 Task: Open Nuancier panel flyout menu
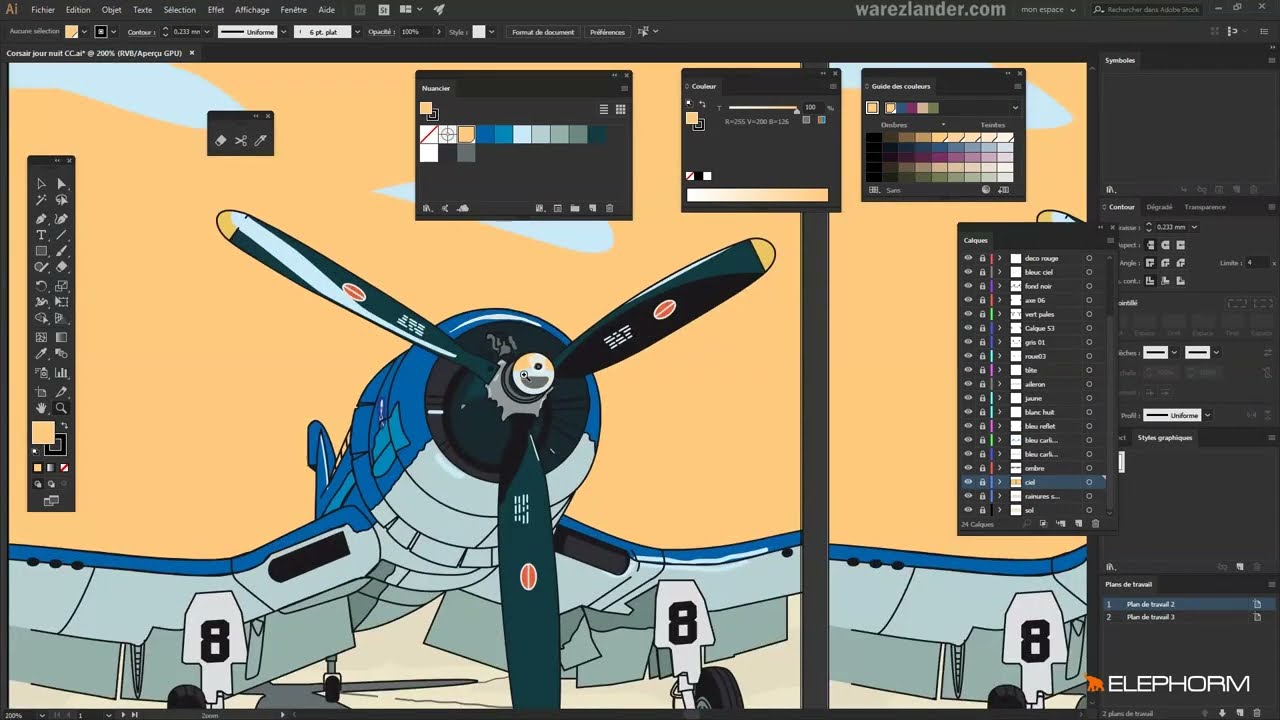pyautogui.click(x=624, y=88)
